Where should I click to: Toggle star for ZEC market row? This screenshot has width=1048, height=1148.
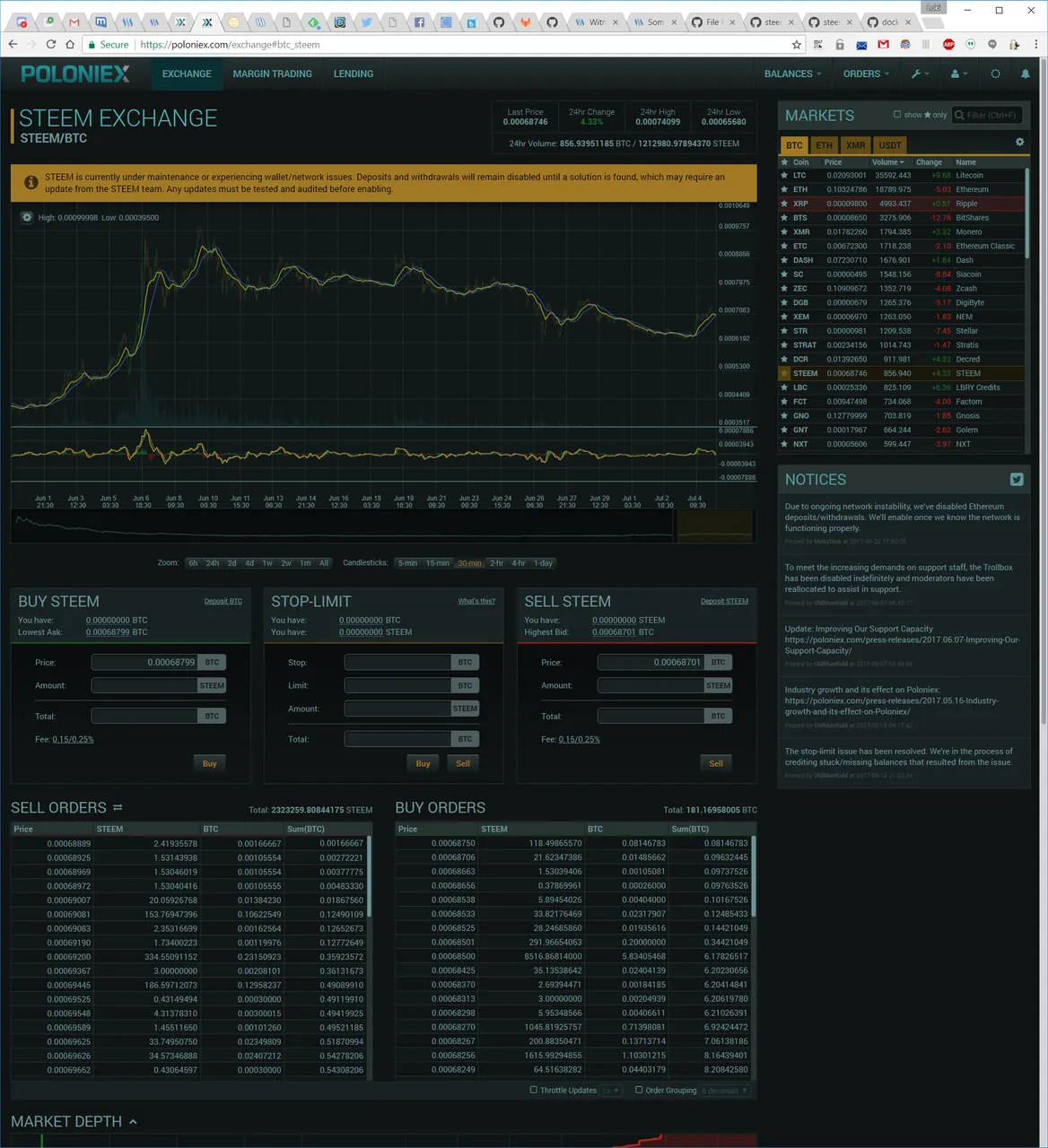coord(784,289)
